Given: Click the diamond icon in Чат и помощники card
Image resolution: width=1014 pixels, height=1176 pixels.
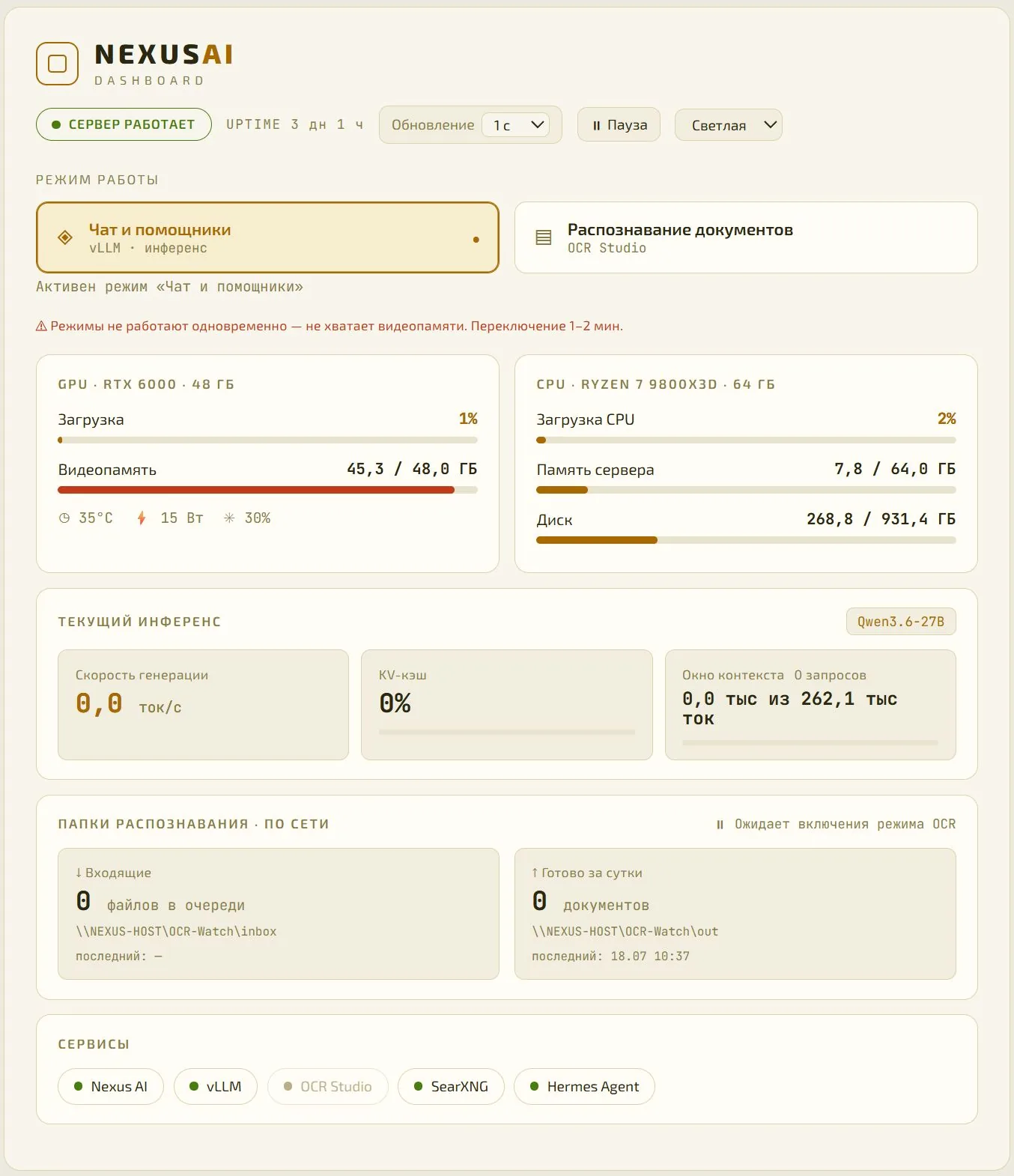Looking at the screenshot, I should point(65,237).
